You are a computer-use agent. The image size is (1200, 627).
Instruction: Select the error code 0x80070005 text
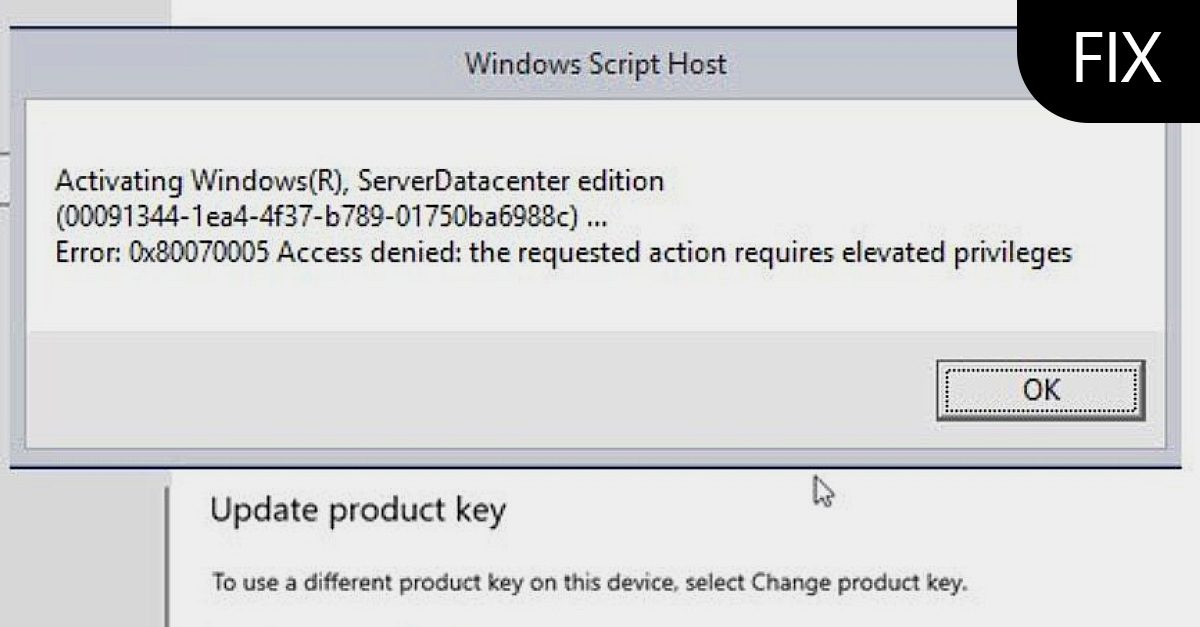[188, 252]
